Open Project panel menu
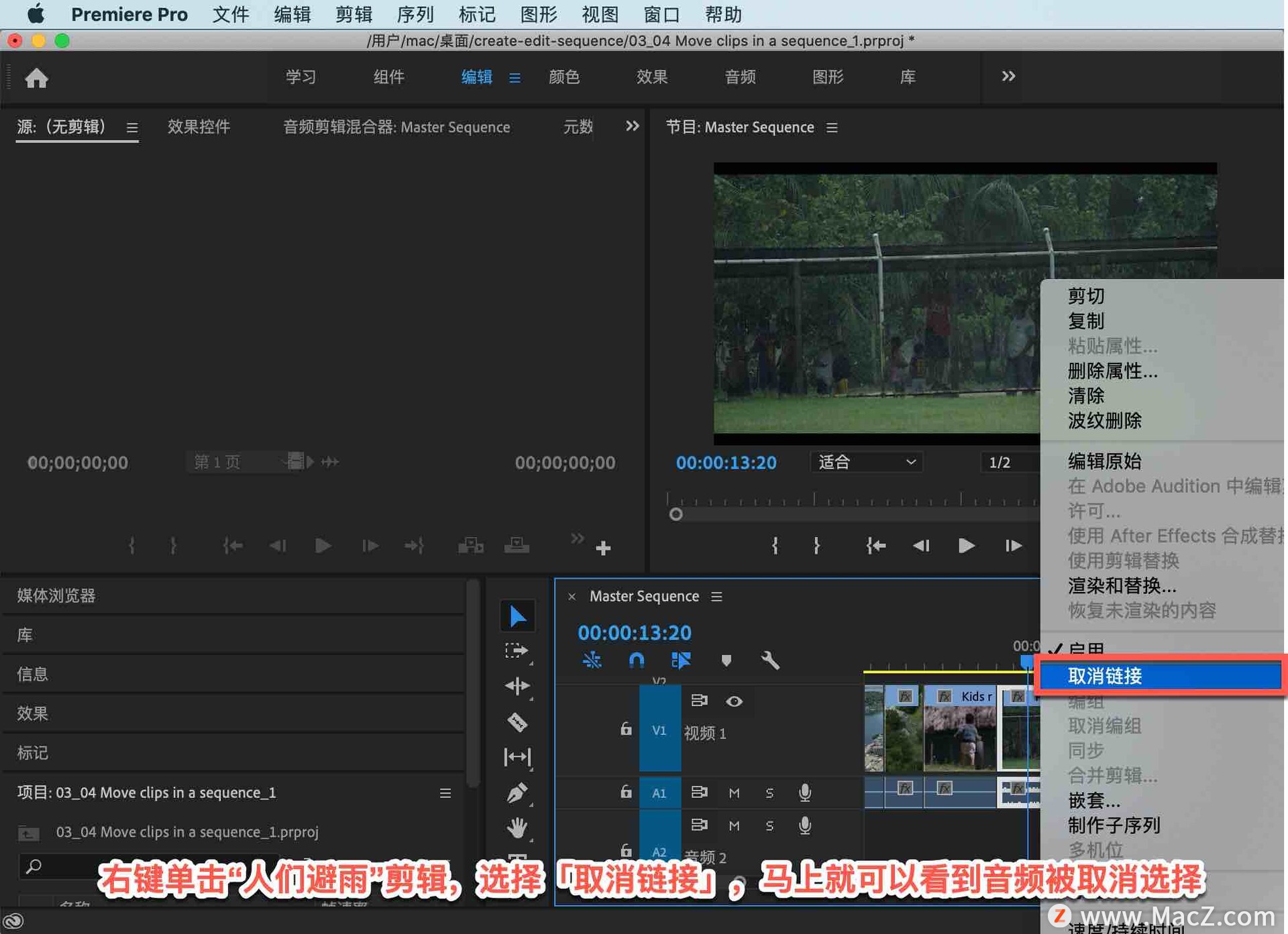Viewport: 1288px width, 934px height. pos(445,793)
